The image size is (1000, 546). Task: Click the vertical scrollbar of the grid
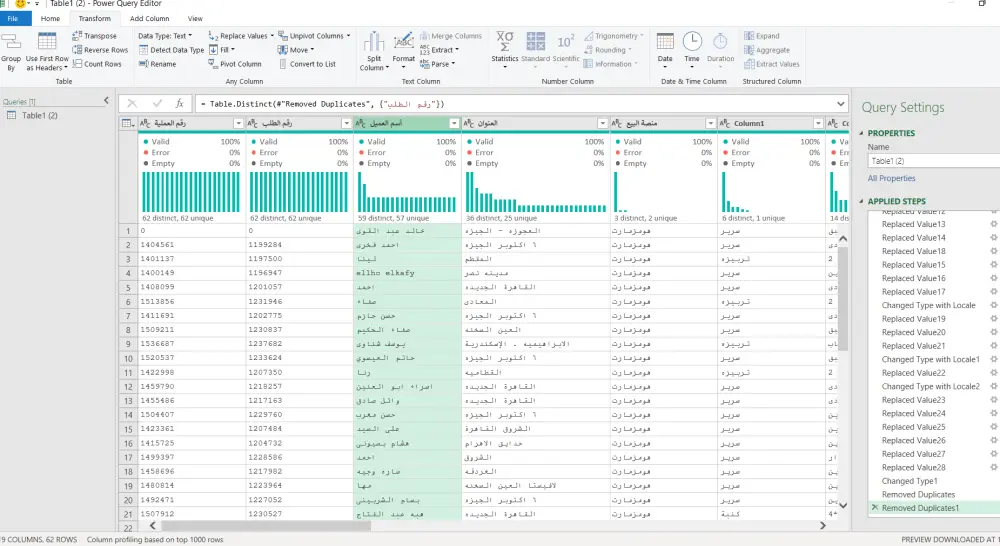(x=842, y=299)
